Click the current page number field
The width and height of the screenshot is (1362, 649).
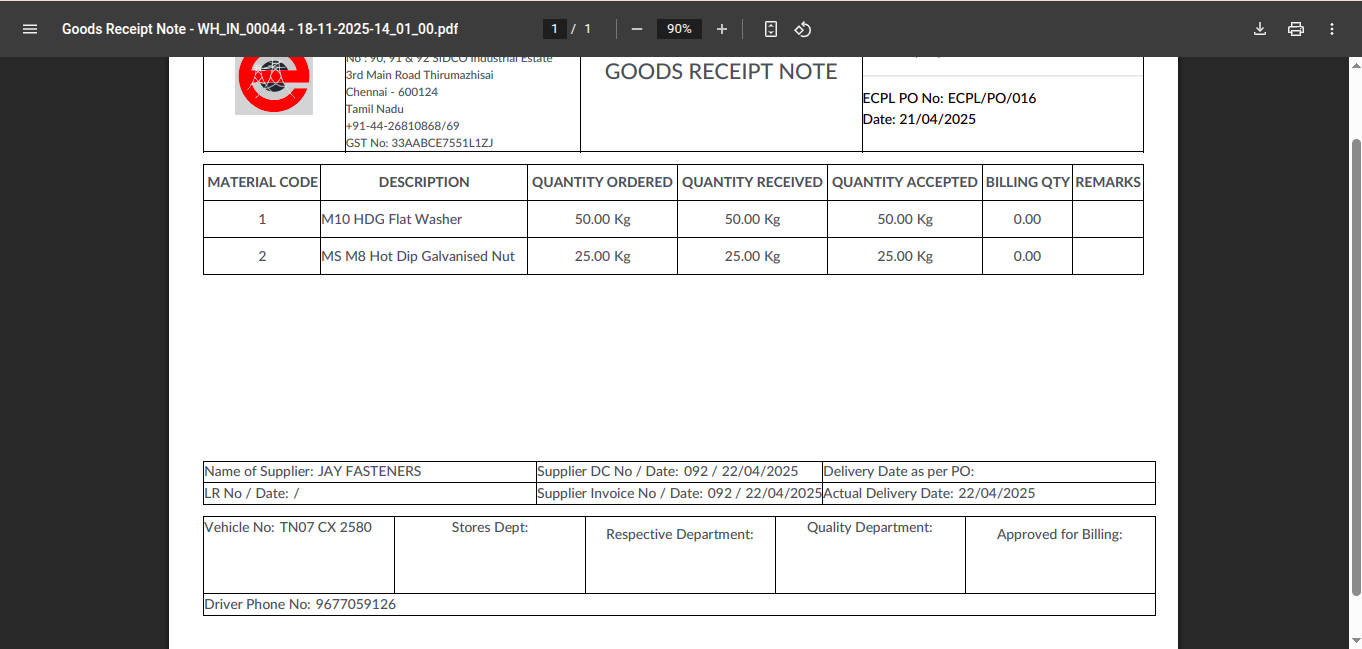click(x=555, y=29)
